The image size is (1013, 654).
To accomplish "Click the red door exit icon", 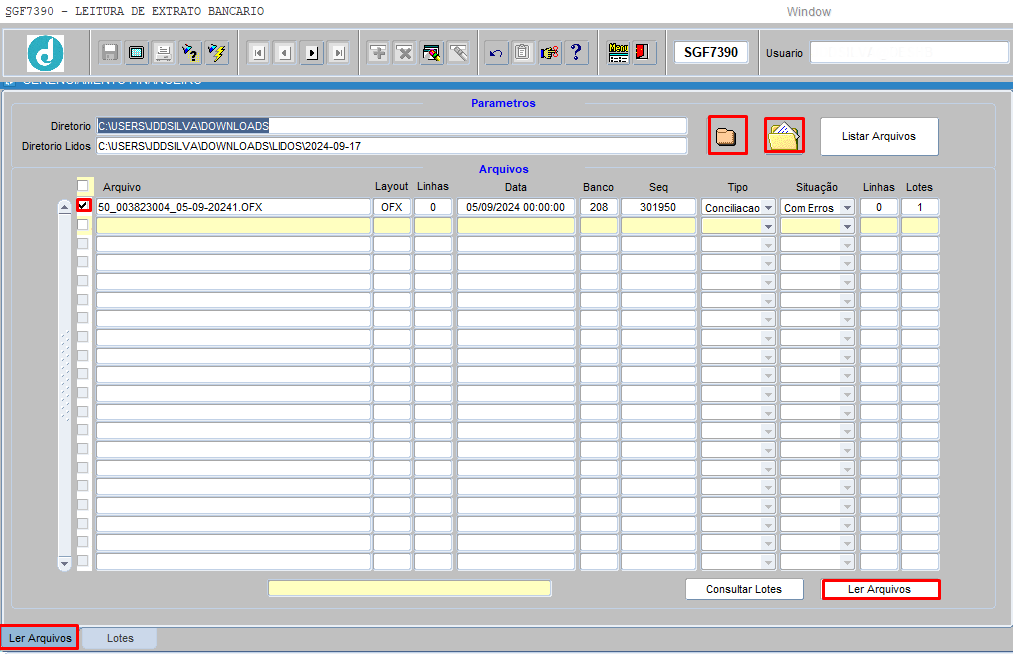I will pos(644,53).
